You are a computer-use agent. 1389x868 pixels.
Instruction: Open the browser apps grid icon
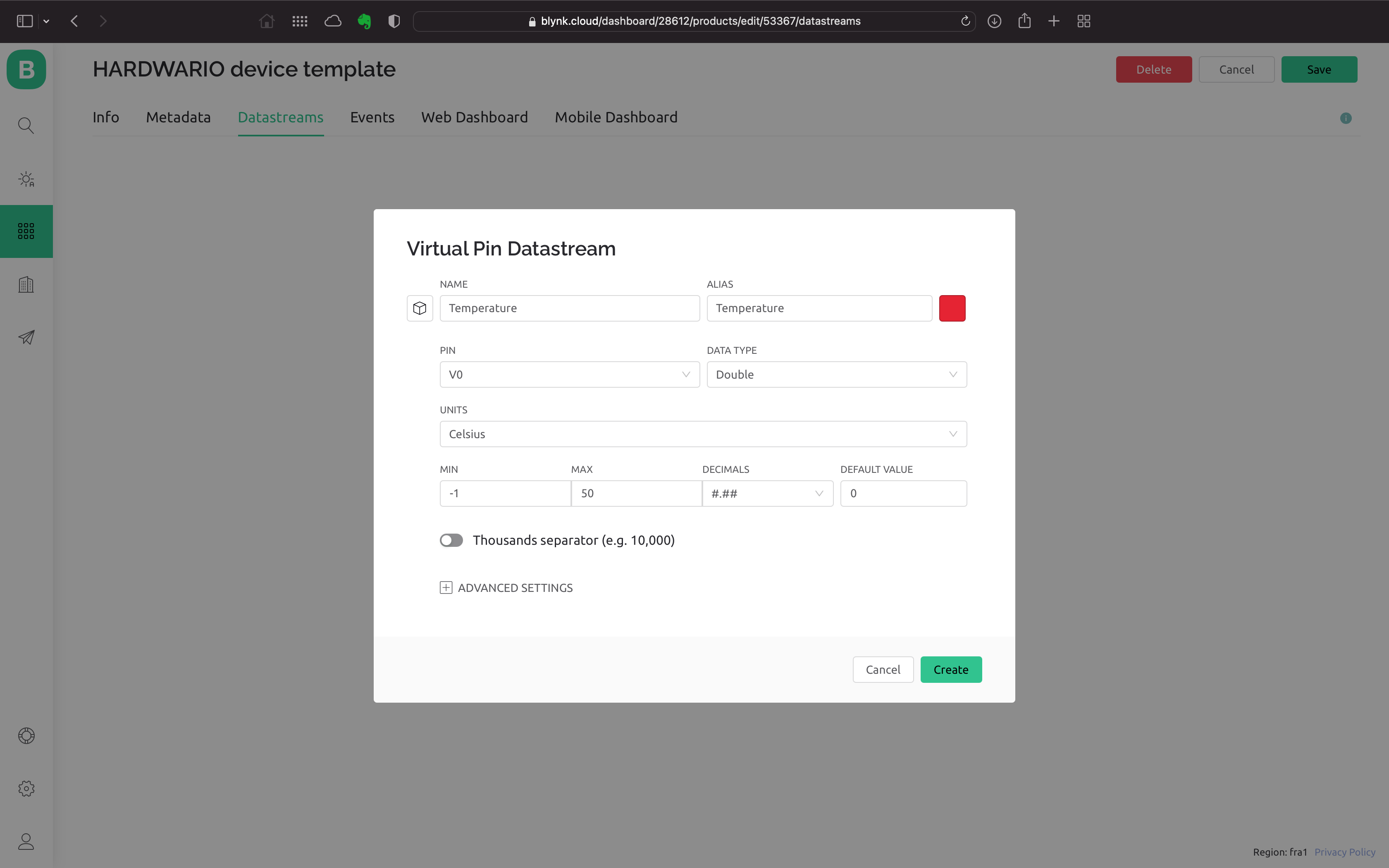300,21
